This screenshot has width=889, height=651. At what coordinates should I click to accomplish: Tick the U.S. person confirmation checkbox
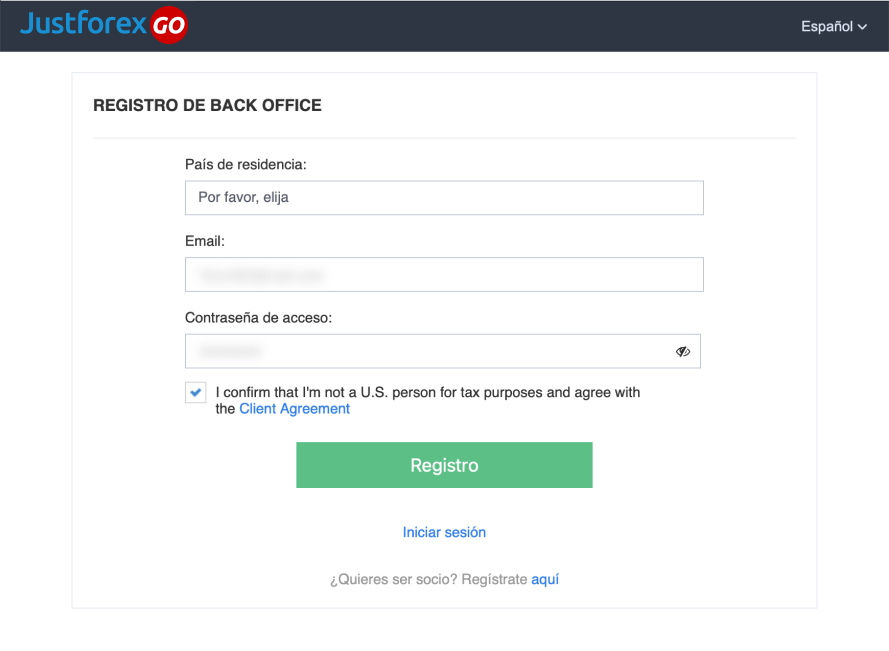(x=196, y=392)
